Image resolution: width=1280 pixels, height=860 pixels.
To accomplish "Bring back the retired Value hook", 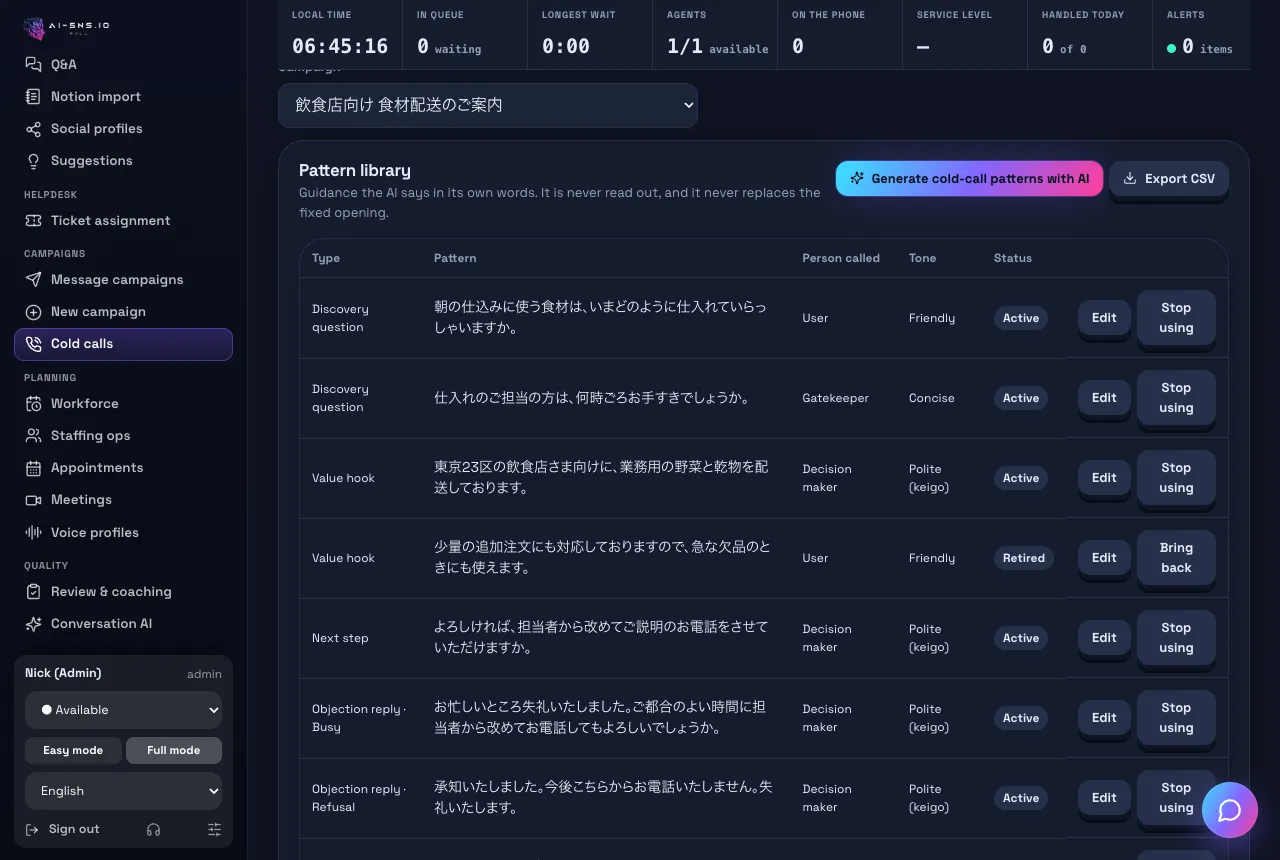I will 1176,558.
